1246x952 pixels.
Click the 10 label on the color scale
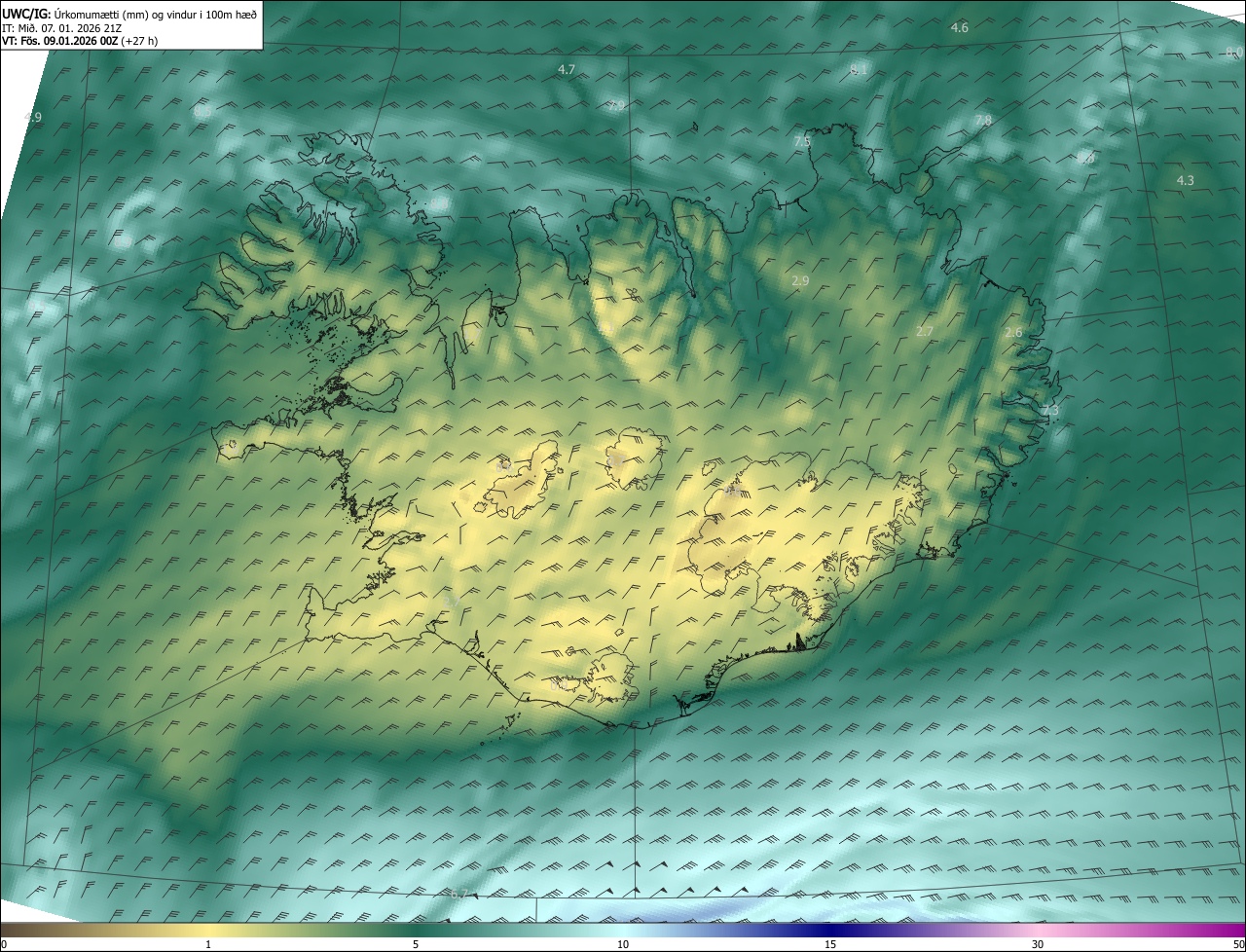pos(623,944)
